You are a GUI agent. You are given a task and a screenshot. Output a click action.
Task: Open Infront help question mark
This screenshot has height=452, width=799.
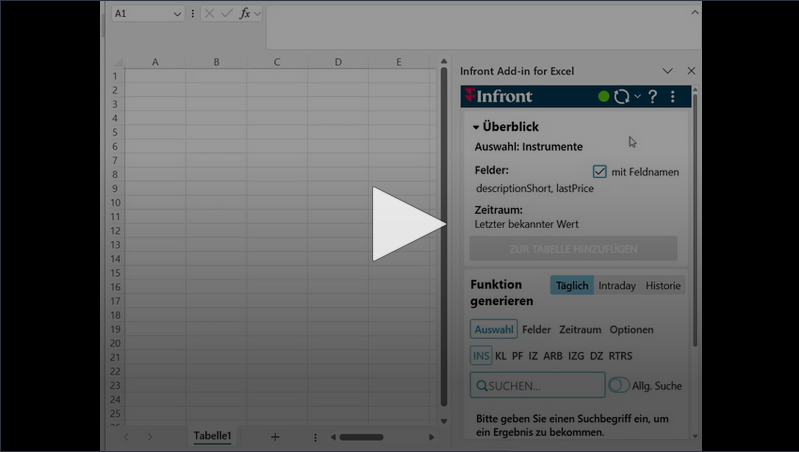[x=652, y=96]
